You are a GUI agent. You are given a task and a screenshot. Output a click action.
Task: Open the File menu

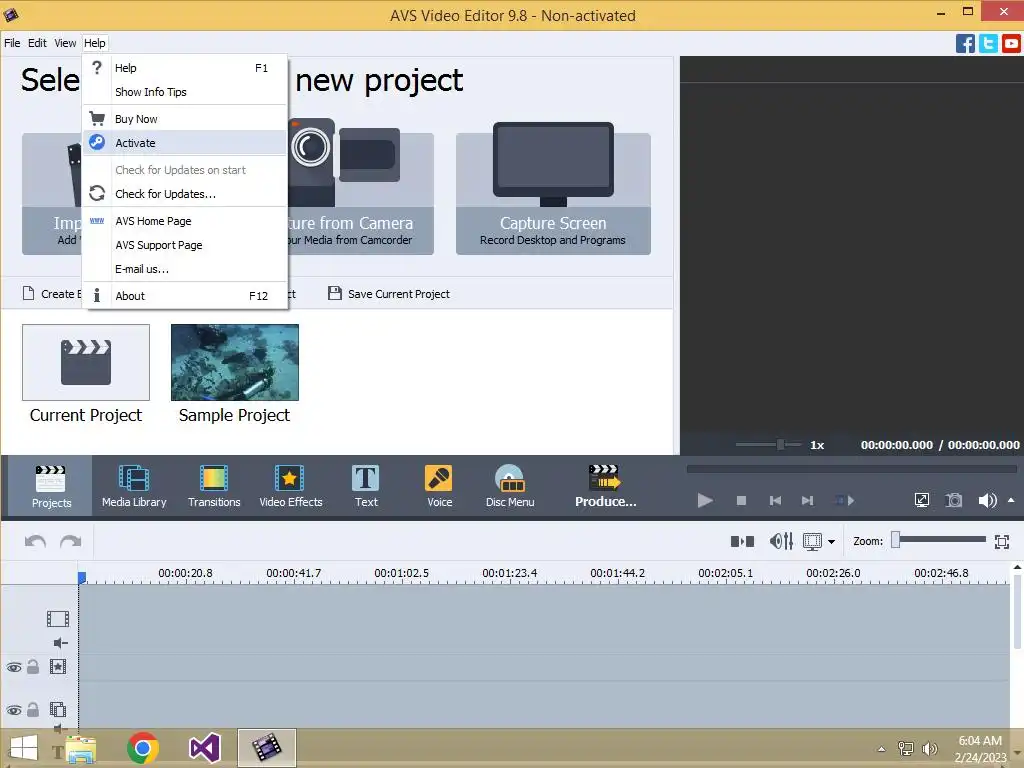point(12,43)
